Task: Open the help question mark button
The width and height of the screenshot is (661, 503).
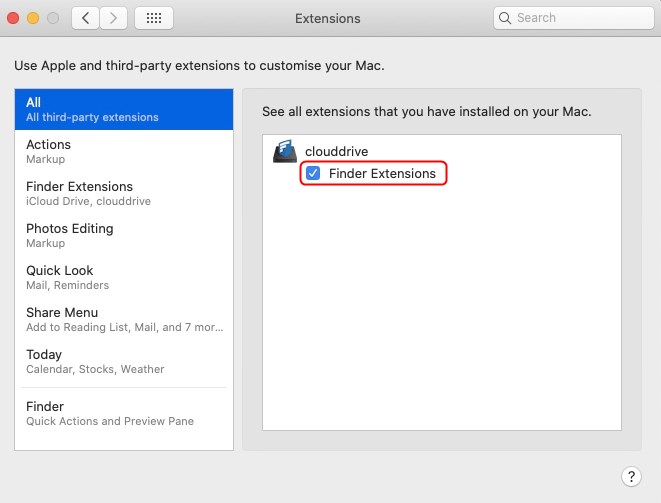Action: 631,476
